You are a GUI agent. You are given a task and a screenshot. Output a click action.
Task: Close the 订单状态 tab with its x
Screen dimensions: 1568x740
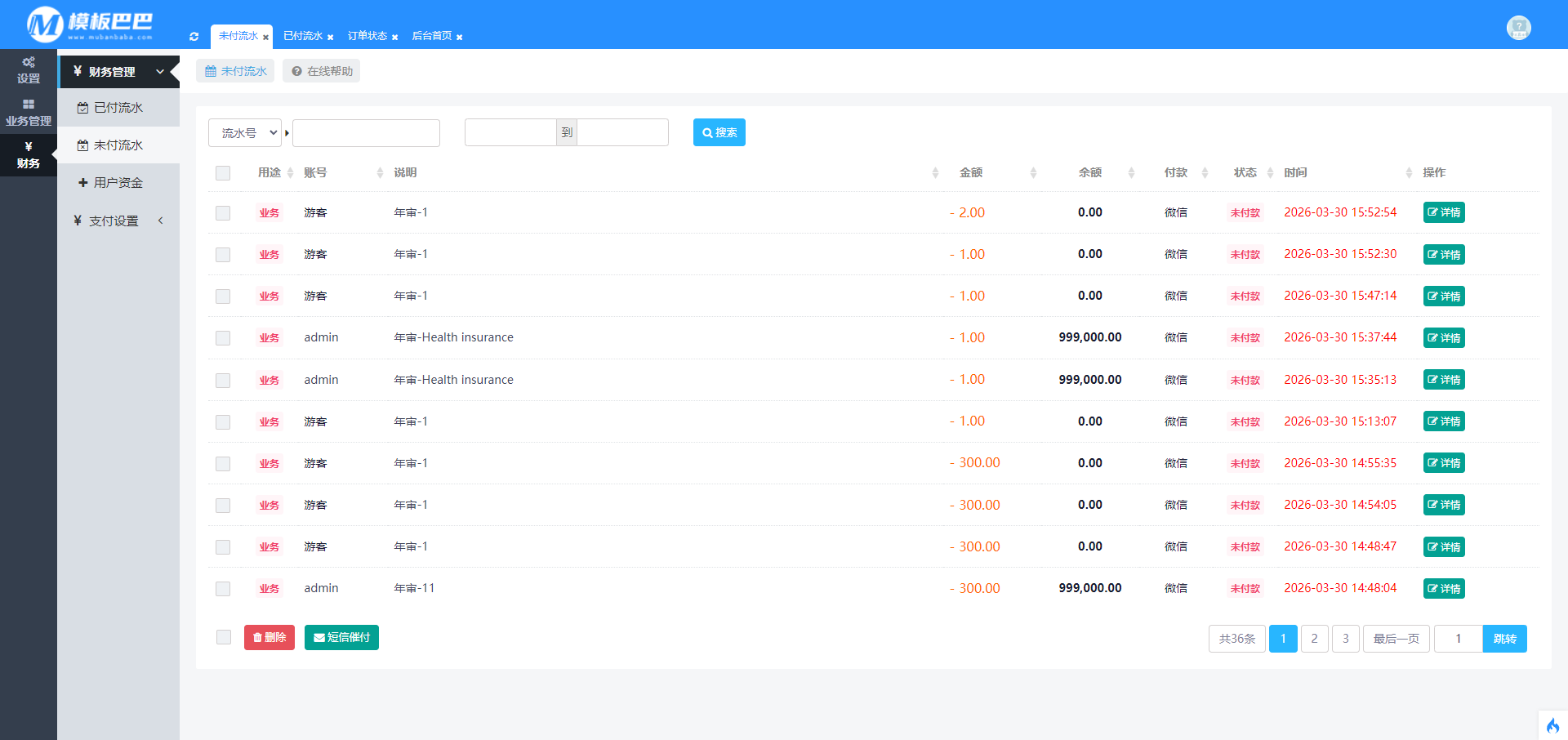click(394, 38)
